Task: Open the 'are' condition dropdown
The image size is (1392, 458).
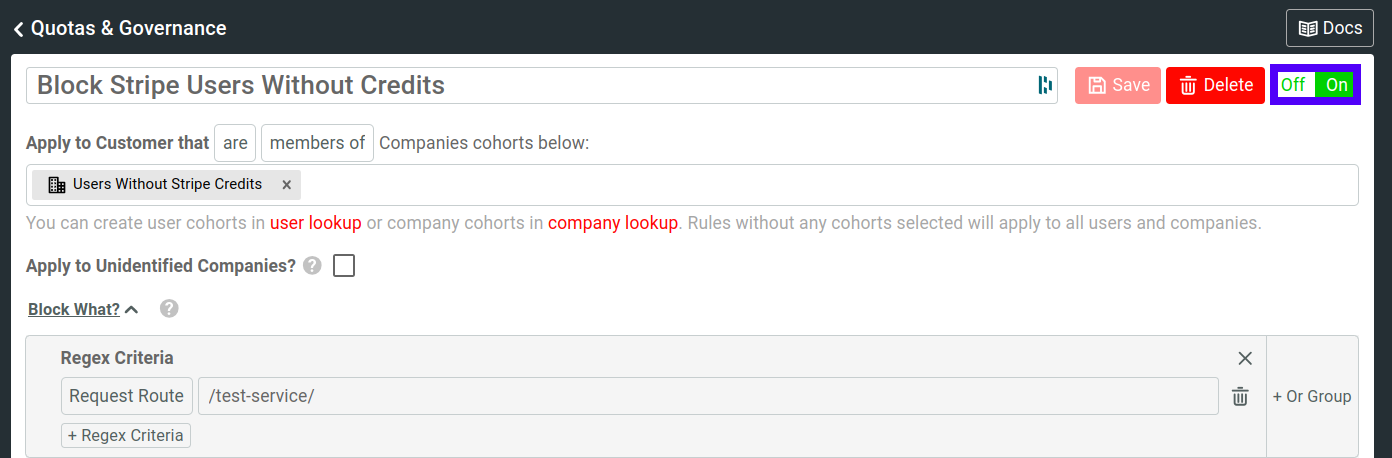Action: (x=235, y=143)
